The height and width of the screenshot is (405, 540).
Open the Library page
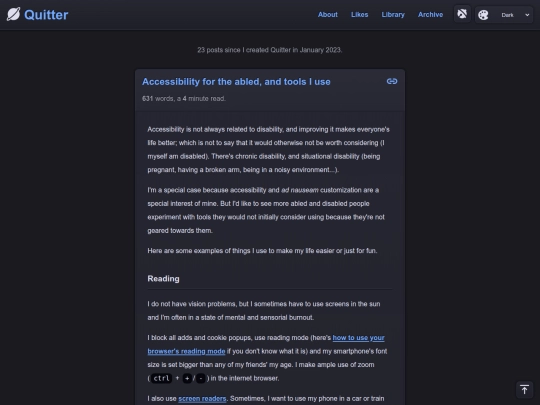pyautogui.click(x=393, y=14)
